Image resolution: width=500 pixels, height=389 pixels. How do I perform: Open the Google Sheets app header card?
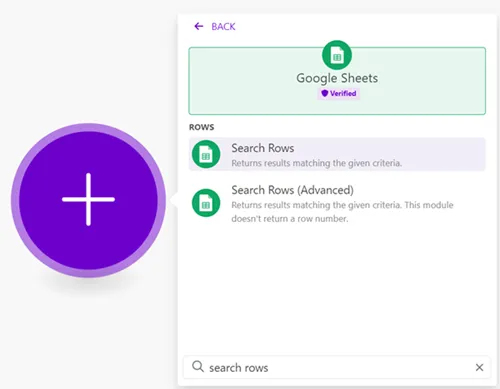pyautogui.click(x=337, y=81)
